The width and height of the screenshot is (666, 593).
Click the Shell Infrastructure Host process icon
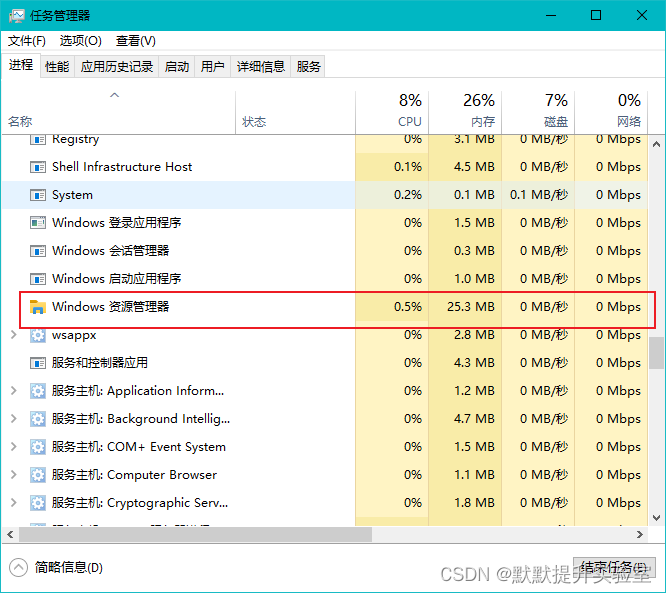pyautogui.click(x=38, y=167)
